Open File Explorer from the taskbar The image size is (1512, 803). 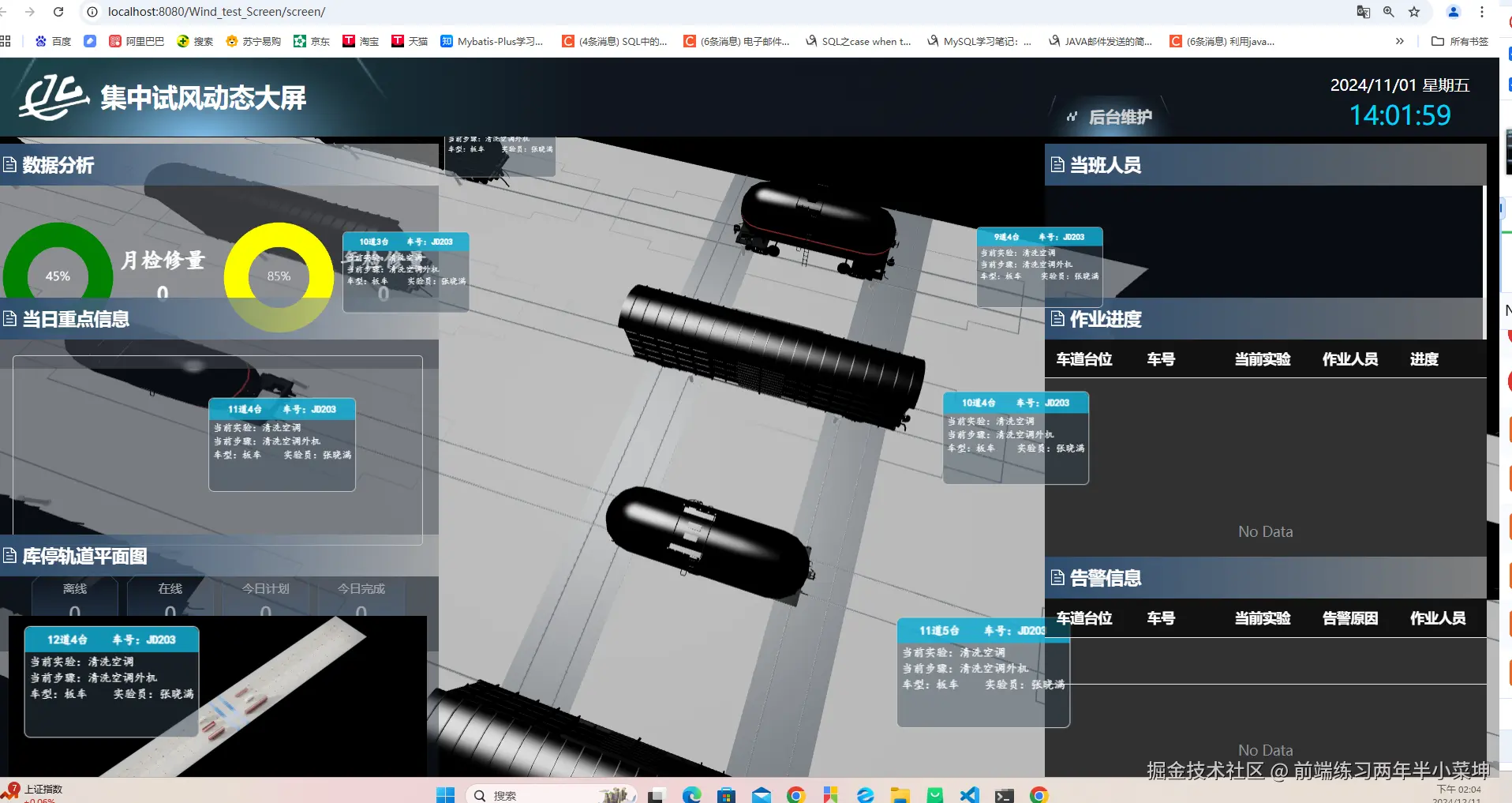[x=900, y=795]
